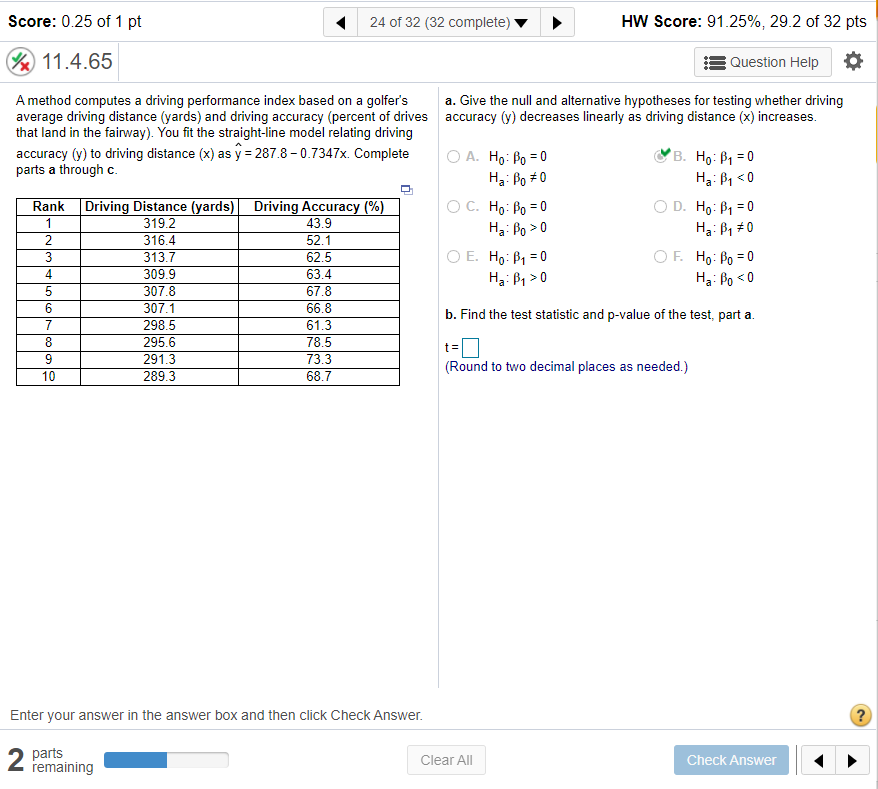The width and height of the screenshot is (878, 789).
Task: Click the 73.3 accuracy cell
Action: (319, 360)
